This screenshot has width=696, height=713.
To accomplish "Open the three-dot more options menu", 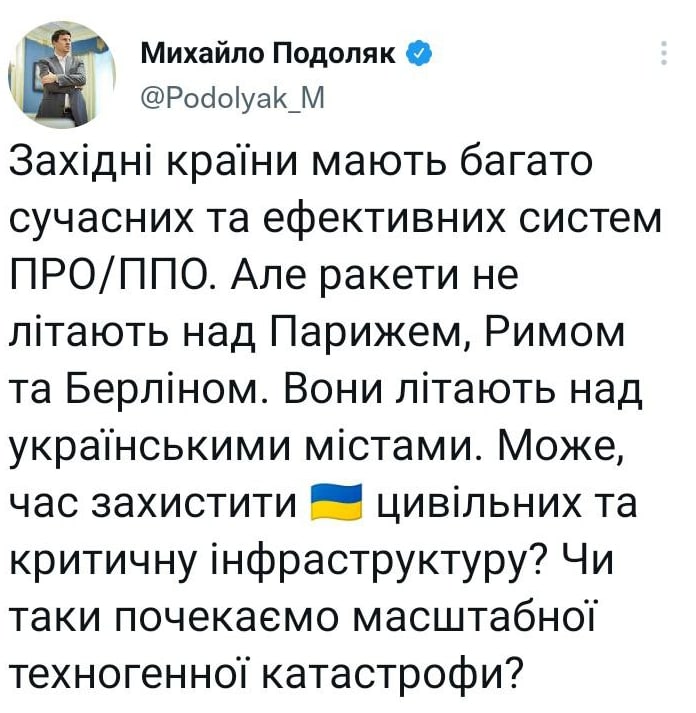I will coord(664,53).
